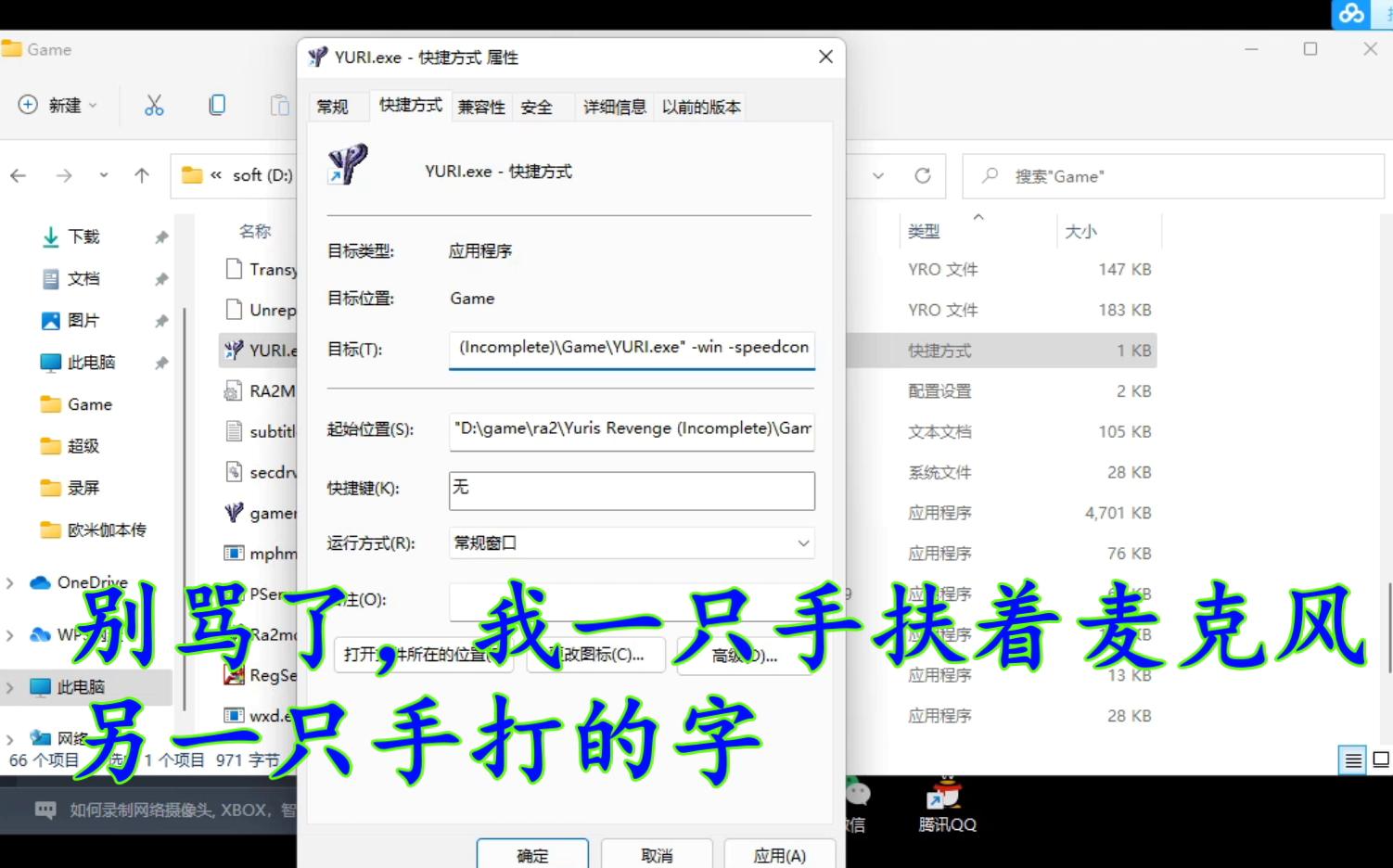
Task: Go up one folder with the up arrow
Action: 142,175
